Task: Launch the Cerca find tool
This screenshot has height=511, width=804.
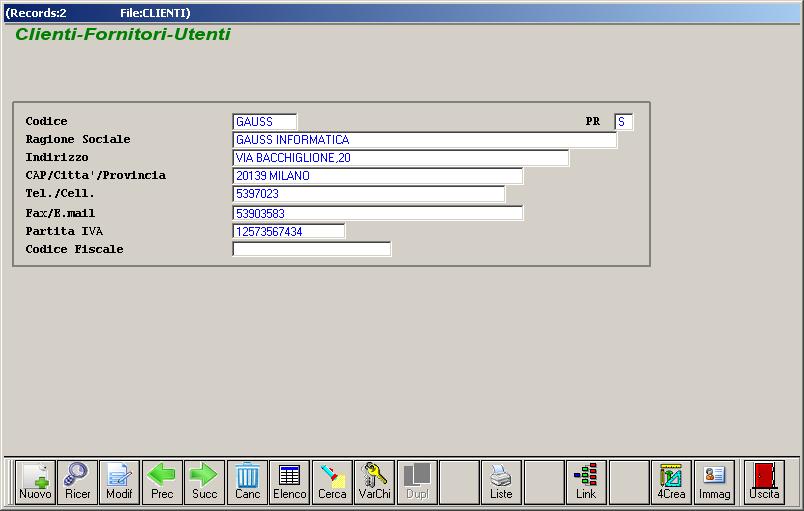Action: (x=332, y=482)
